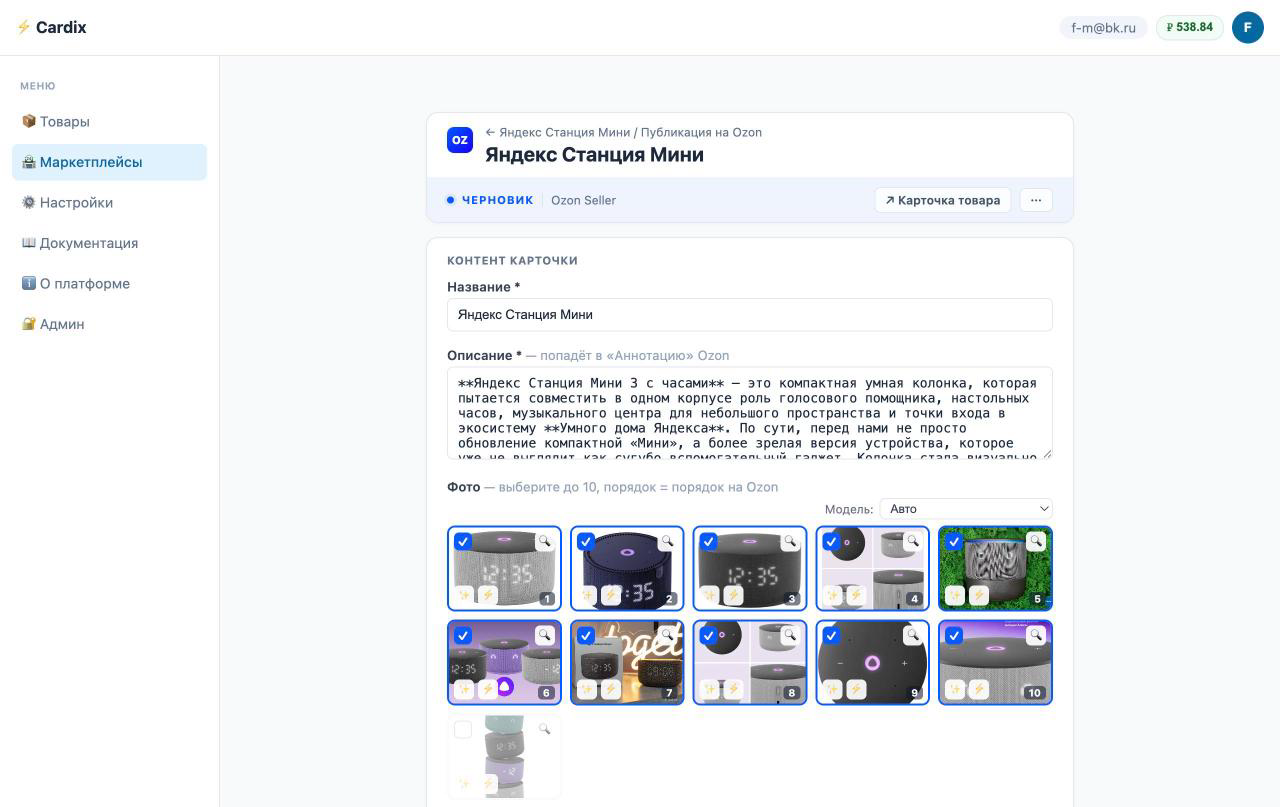This screenshot has height=807, width=1280.
Task: Open Документация in the sidebar
Action: pos(110,243)
